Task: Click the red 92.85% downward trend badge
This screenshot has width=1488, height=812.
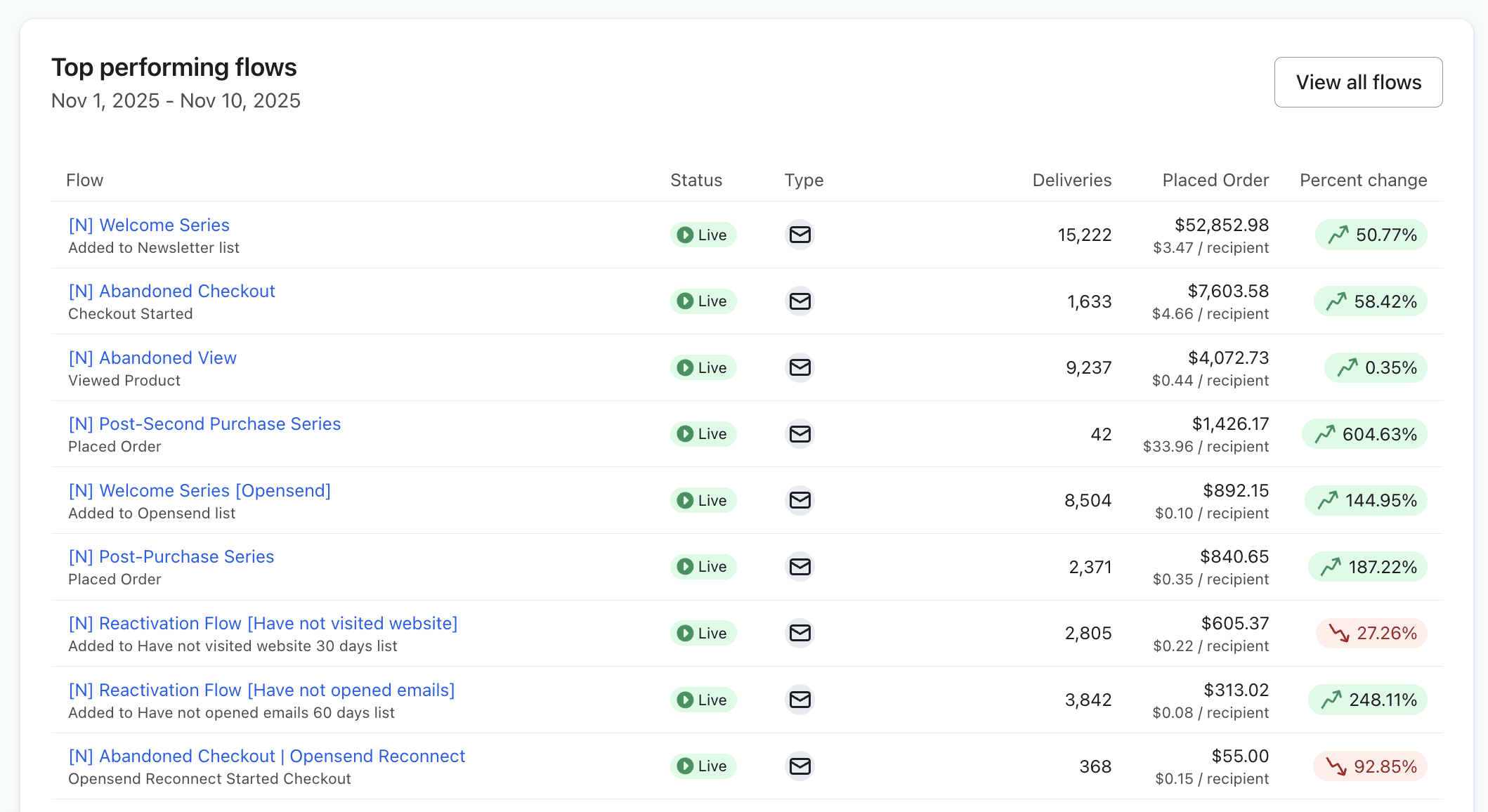Action: point(1370,766)
